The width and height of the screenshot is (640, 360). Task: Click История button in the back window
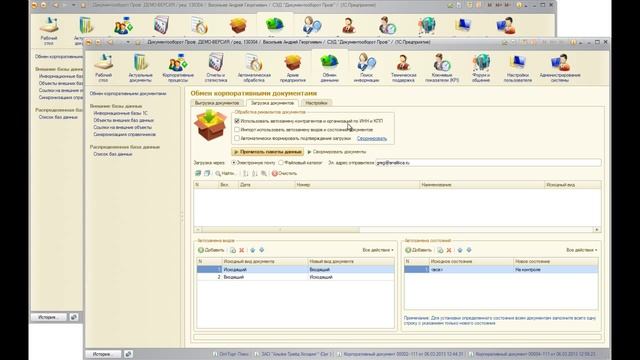point(49,317)
